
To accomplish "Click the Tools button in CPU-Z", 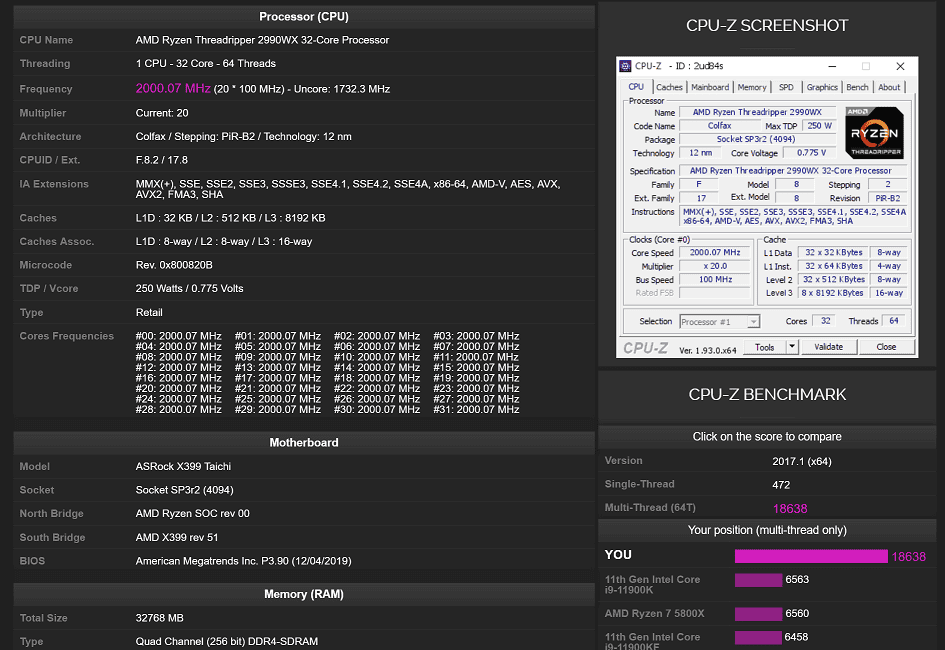I will click(764, 347).
